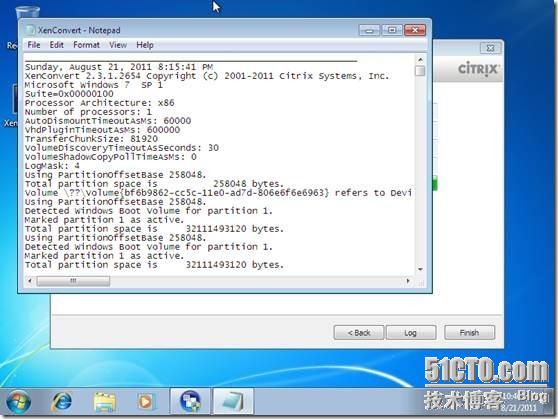
Task: Click the 'VolumeShadowCopyPollTimeAsMs: 0' line
Action: 110,157
